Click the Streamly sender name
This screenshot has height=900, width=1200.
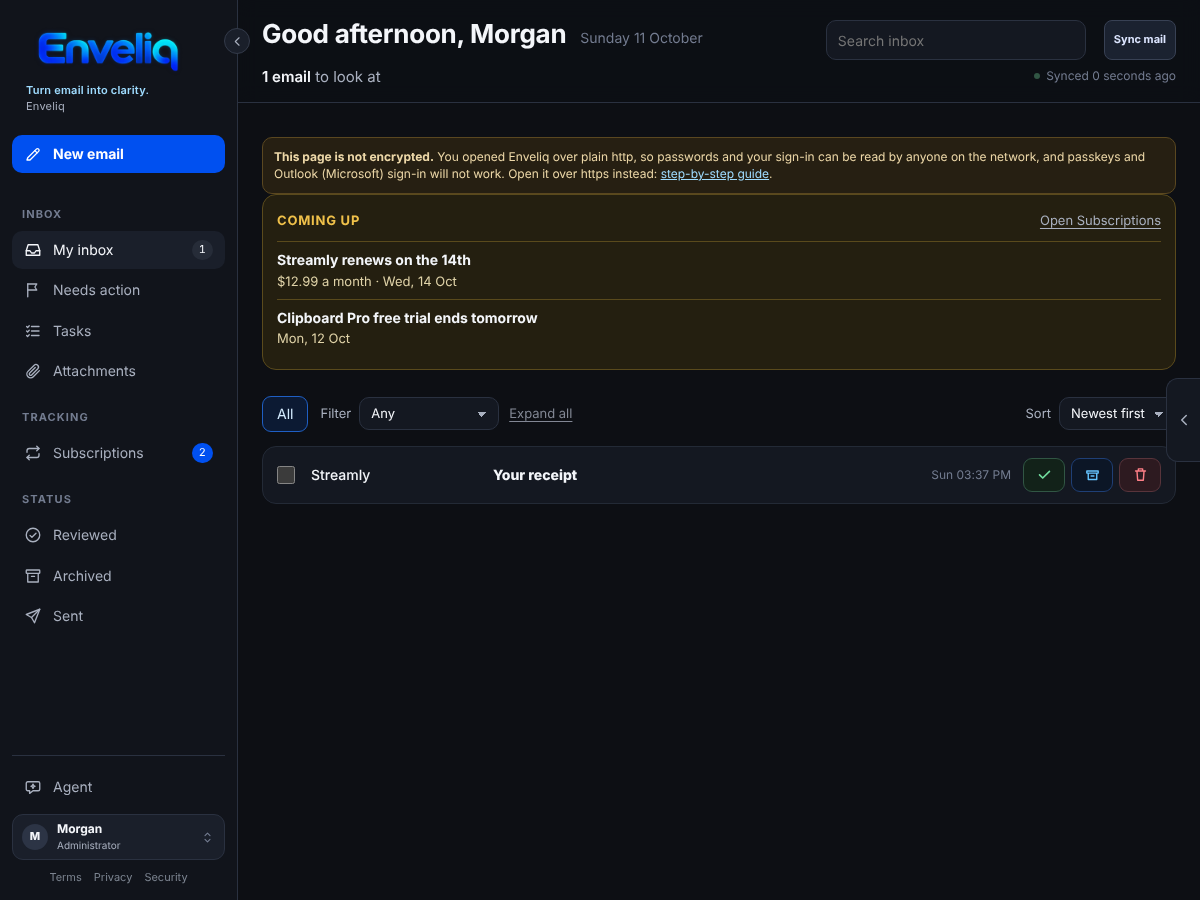(x=340, y=475)
